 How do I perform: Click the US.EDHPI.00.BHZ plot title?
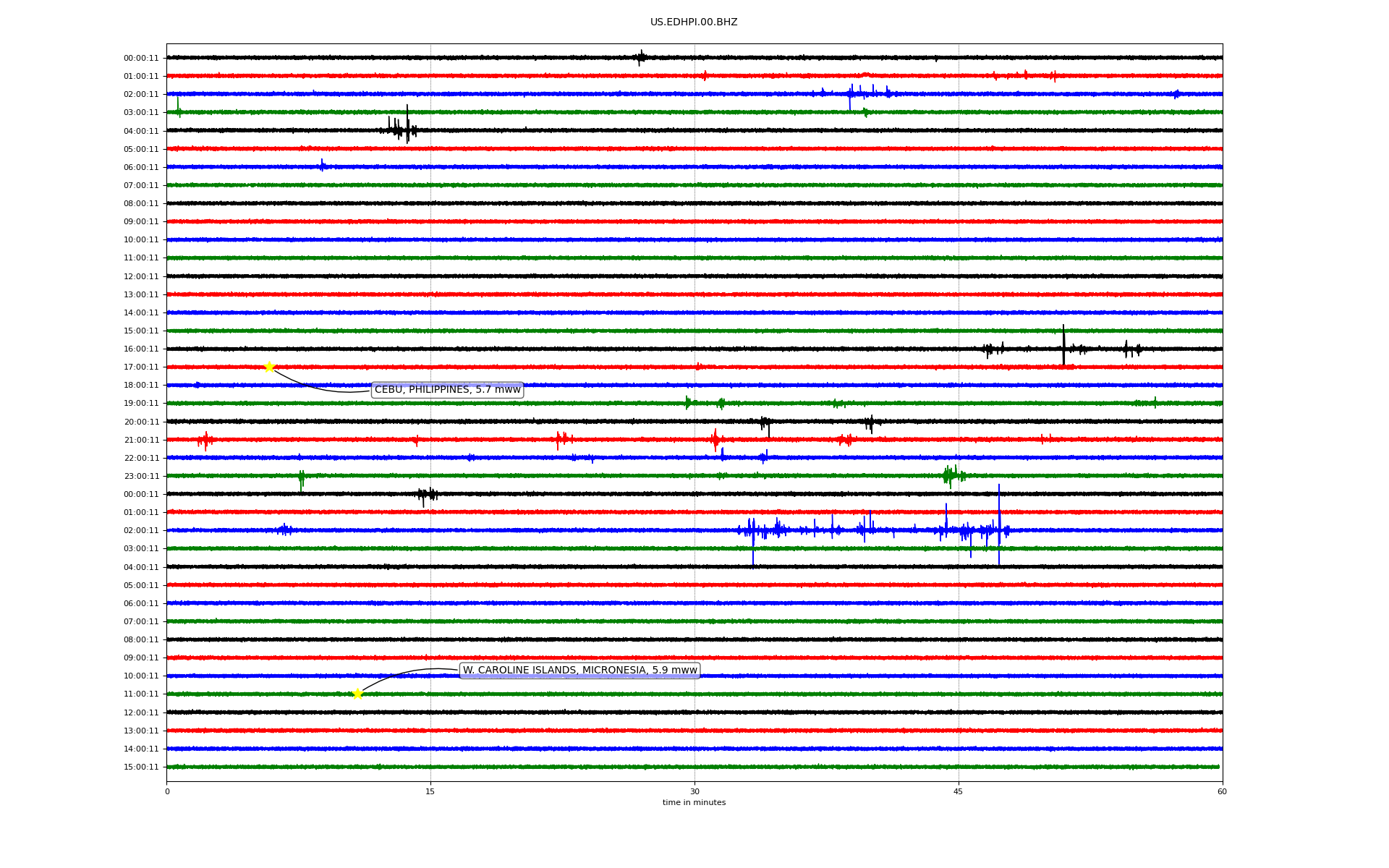pos(693,22)
